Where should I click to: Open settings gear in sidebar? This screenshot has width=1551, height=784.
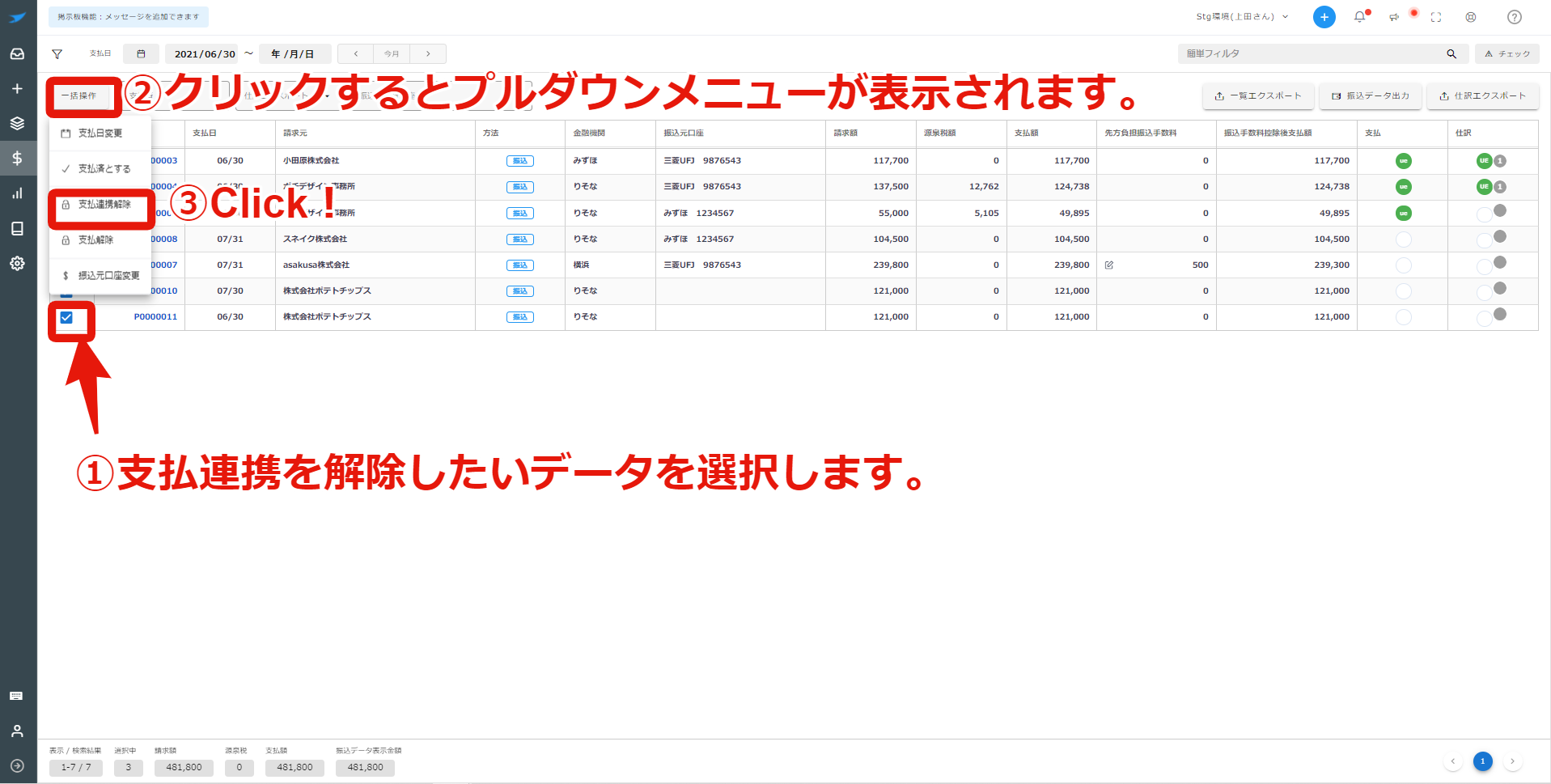coord(17,263)
